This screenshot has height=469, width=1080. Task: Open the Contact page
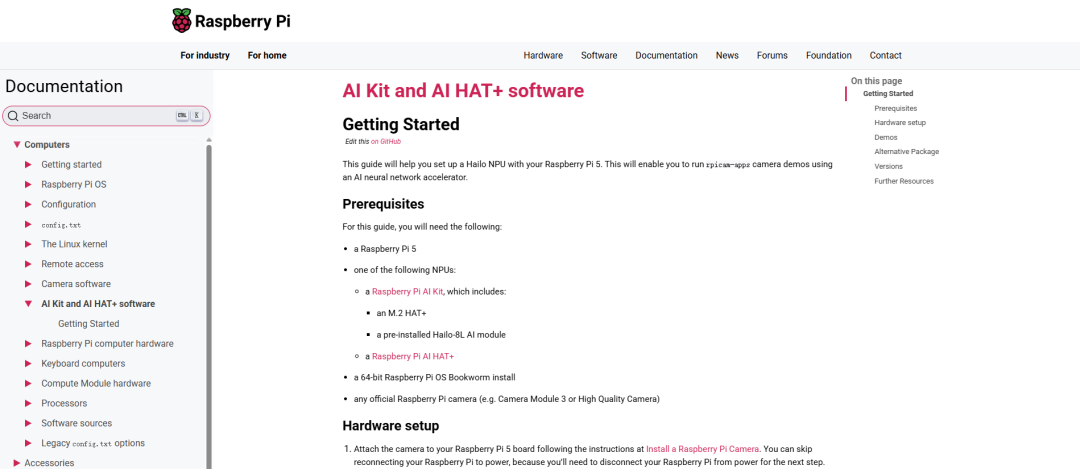coord(885,56)
